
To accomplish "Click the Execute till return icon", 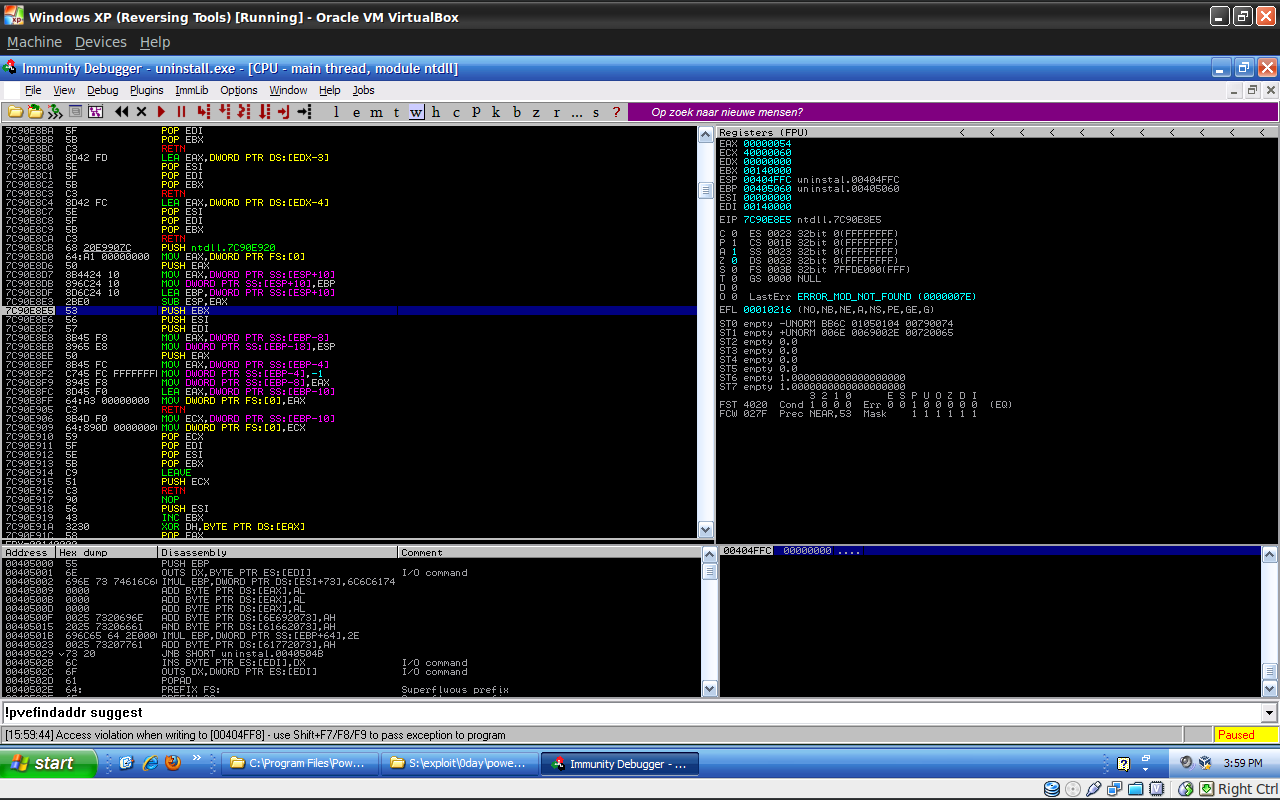I will [x=284, y=112].
